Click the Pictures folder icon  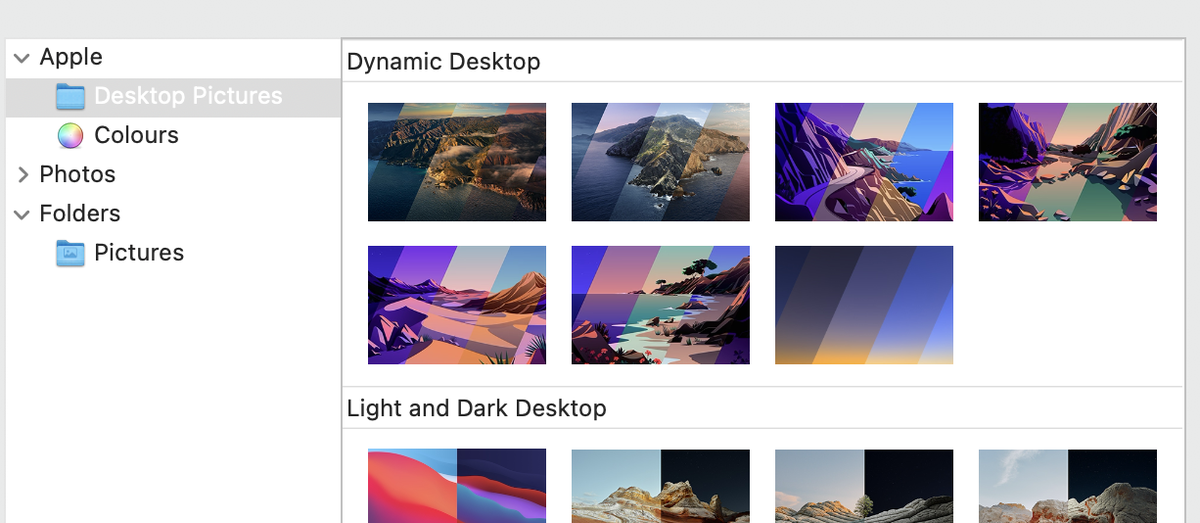[70, 253]
